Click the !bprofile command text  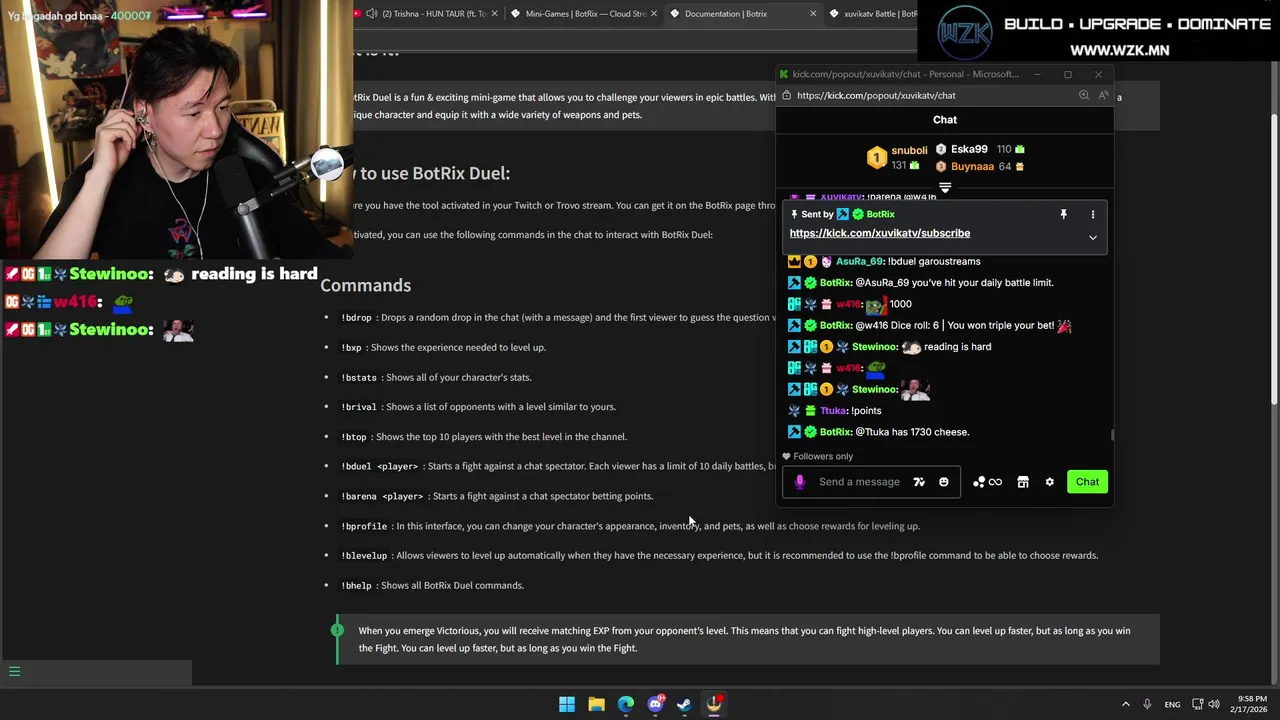(364, 526)
